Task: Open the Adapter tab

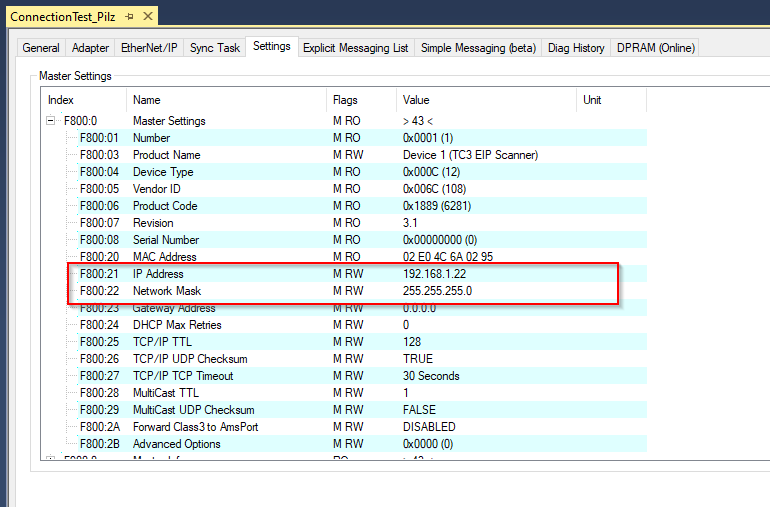Action: [x=90, y=48]
